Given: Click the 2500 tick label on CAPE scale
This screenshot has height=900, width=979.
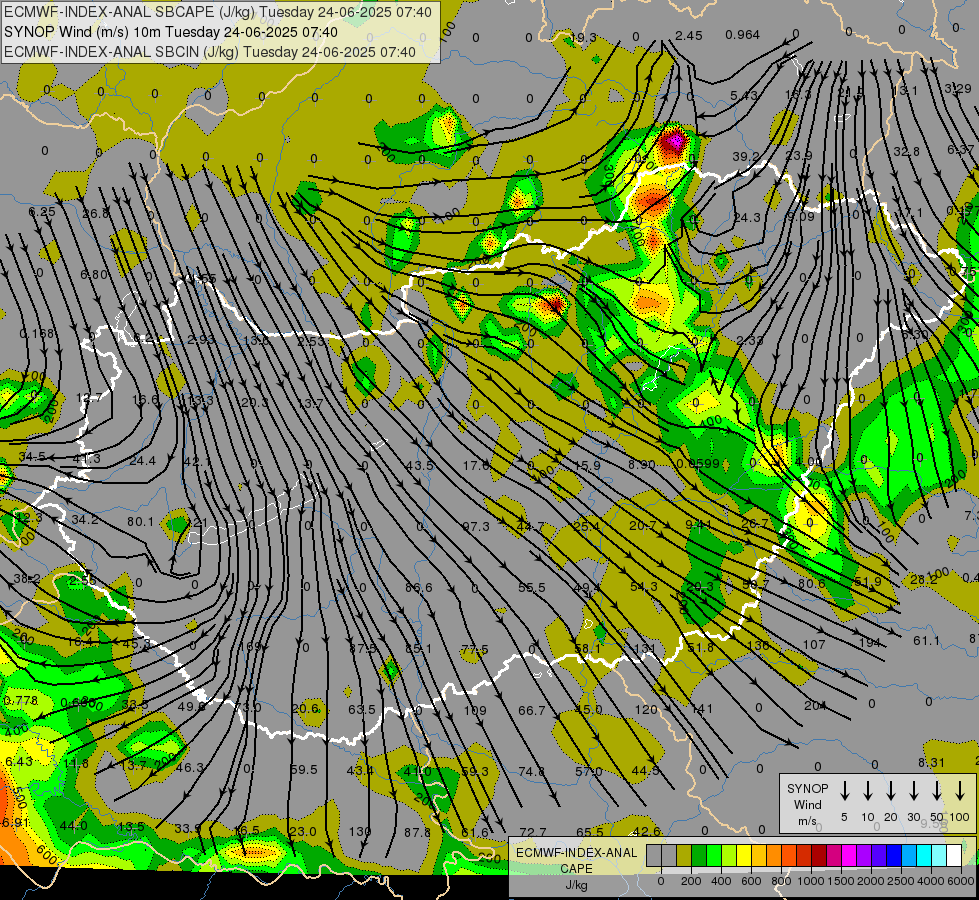Looking at the screenshot, I should coord(900,881).
